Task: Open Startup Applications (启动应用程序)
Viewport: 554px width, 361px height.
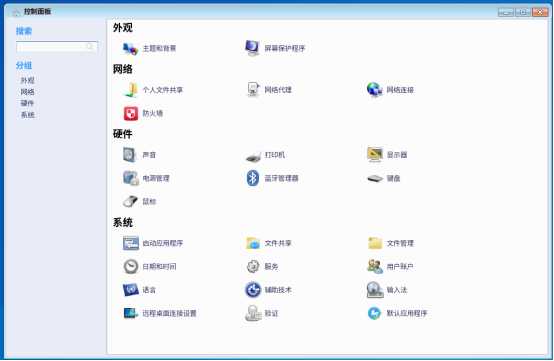Action: 153,243
